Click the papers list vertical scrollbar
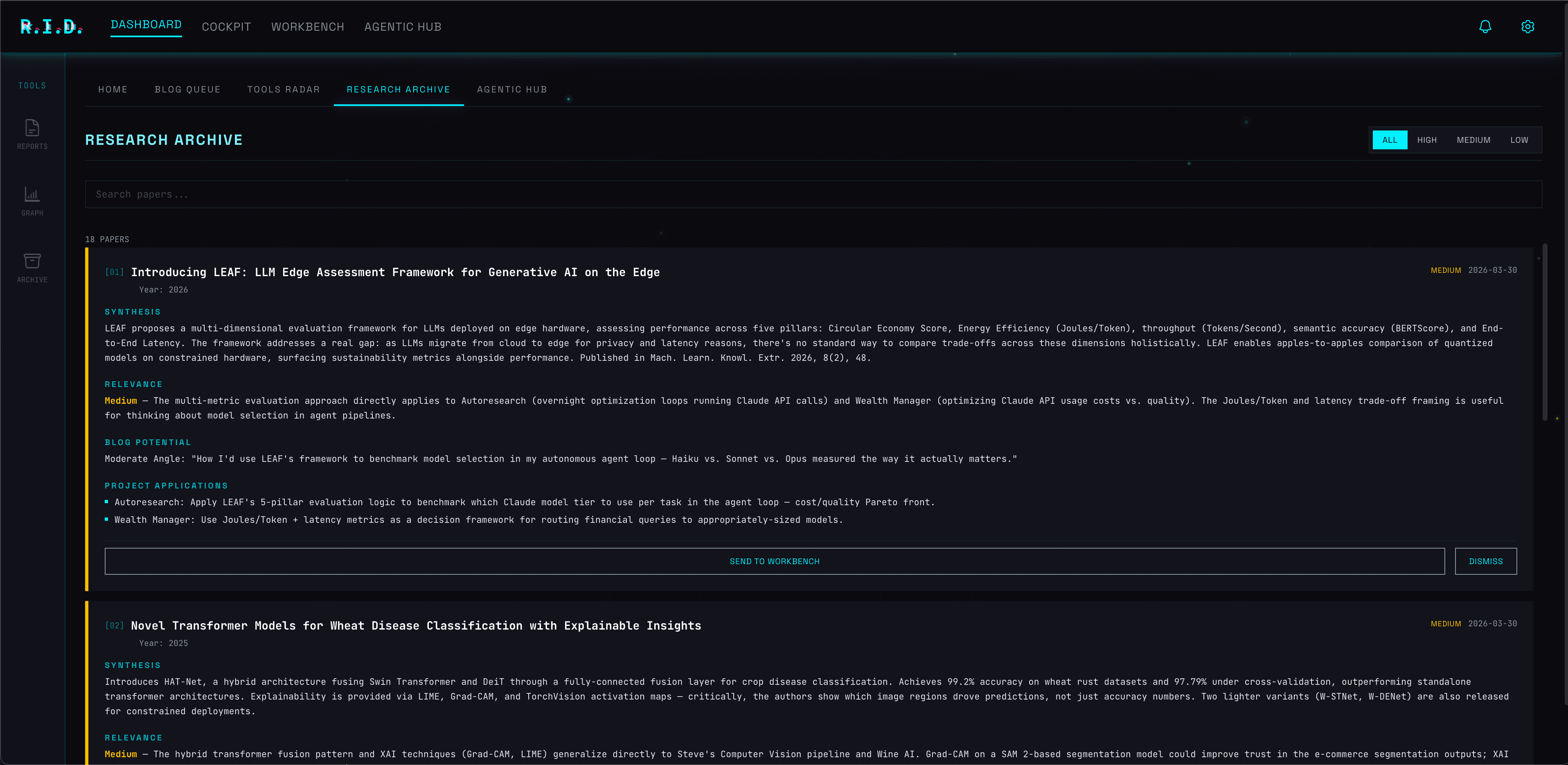 (1545, 332)
